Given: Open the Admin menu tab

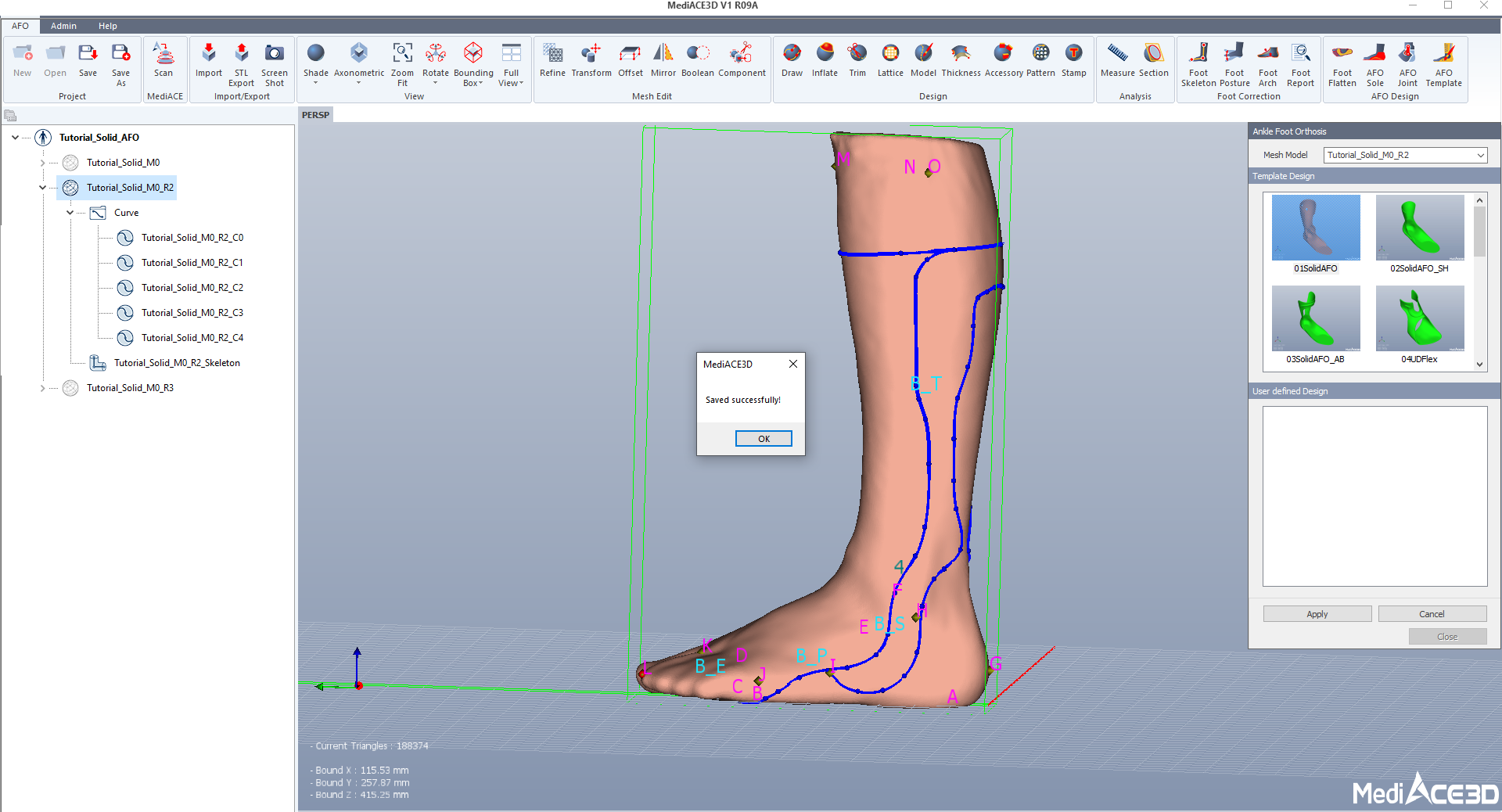Looking at the screenshot, I should pos(63,26).
